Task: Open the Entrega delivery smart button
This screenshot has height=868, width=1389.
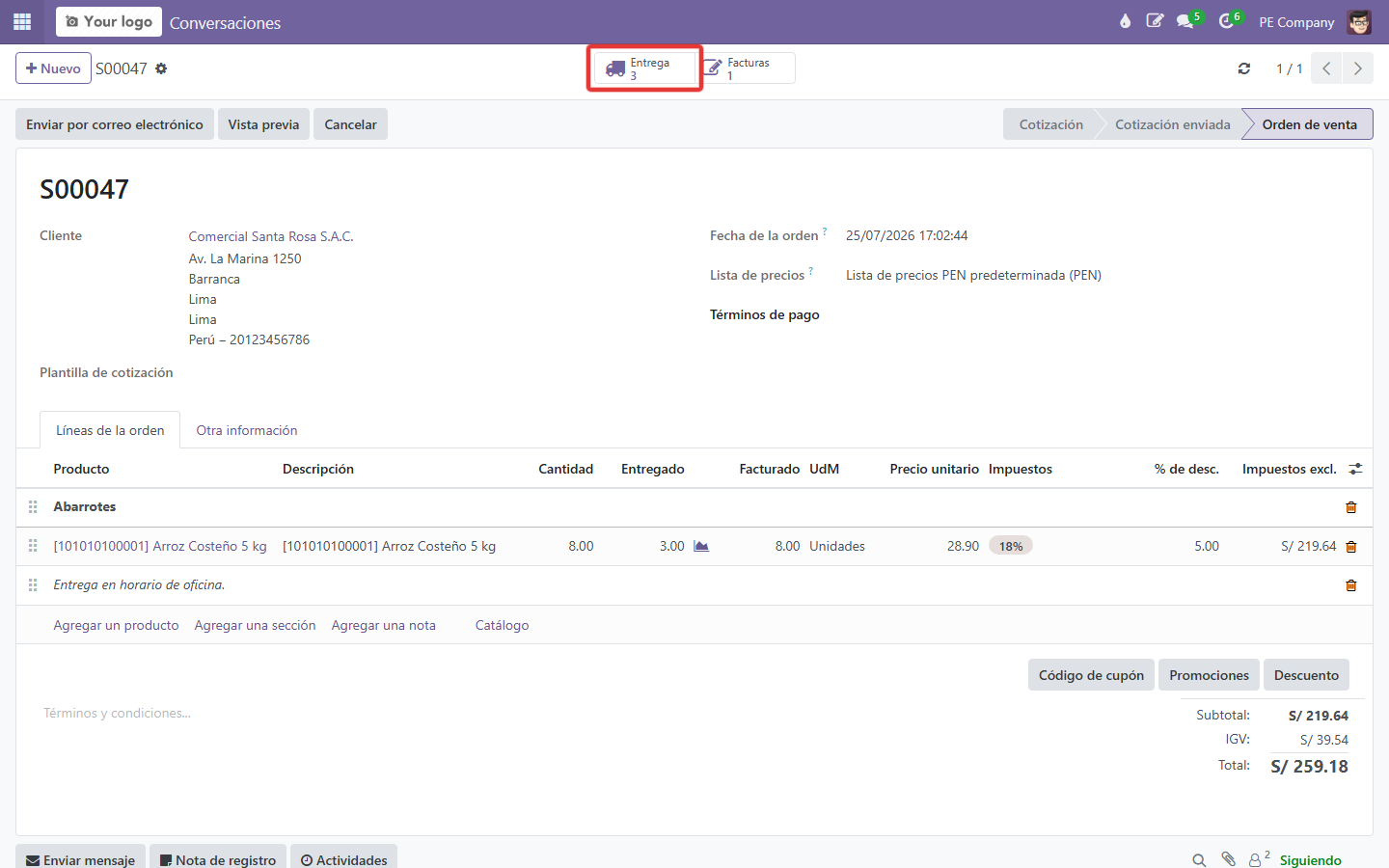Action: [x=644, y=68]
